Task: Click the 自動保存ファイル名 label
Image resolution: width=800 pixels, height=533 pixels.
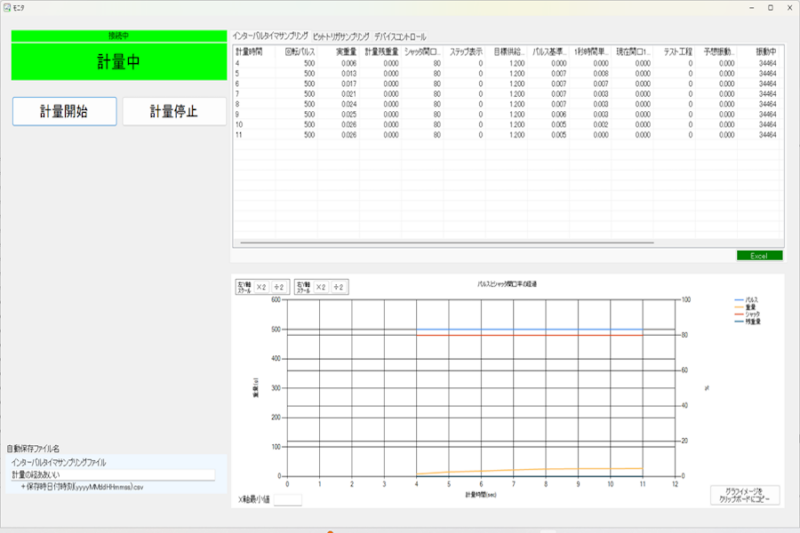Action: click(33, 449)
